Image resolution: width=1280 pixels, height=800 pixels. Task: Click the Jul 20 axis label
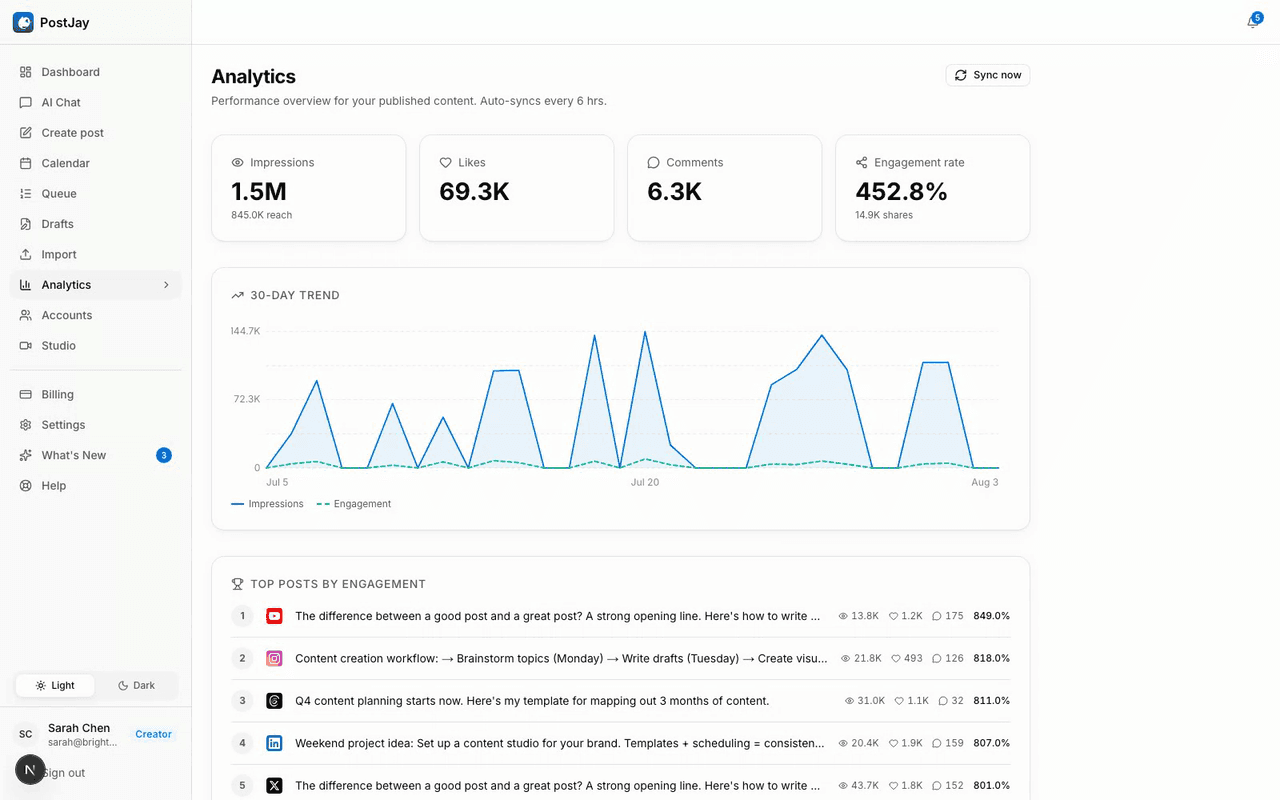645,482
